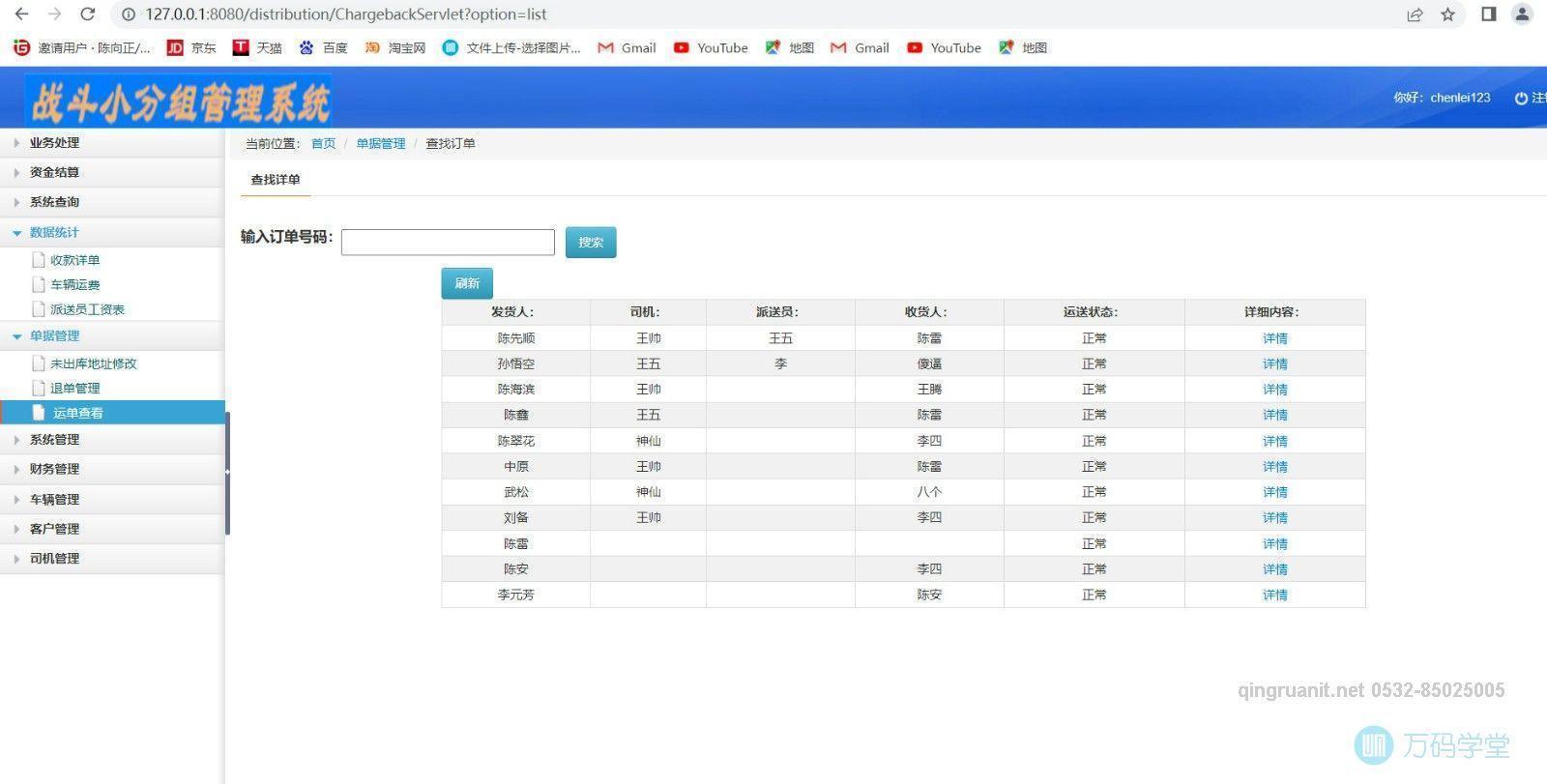
Task: Open 未出库地址修改 page
Action: click(93, 363)
